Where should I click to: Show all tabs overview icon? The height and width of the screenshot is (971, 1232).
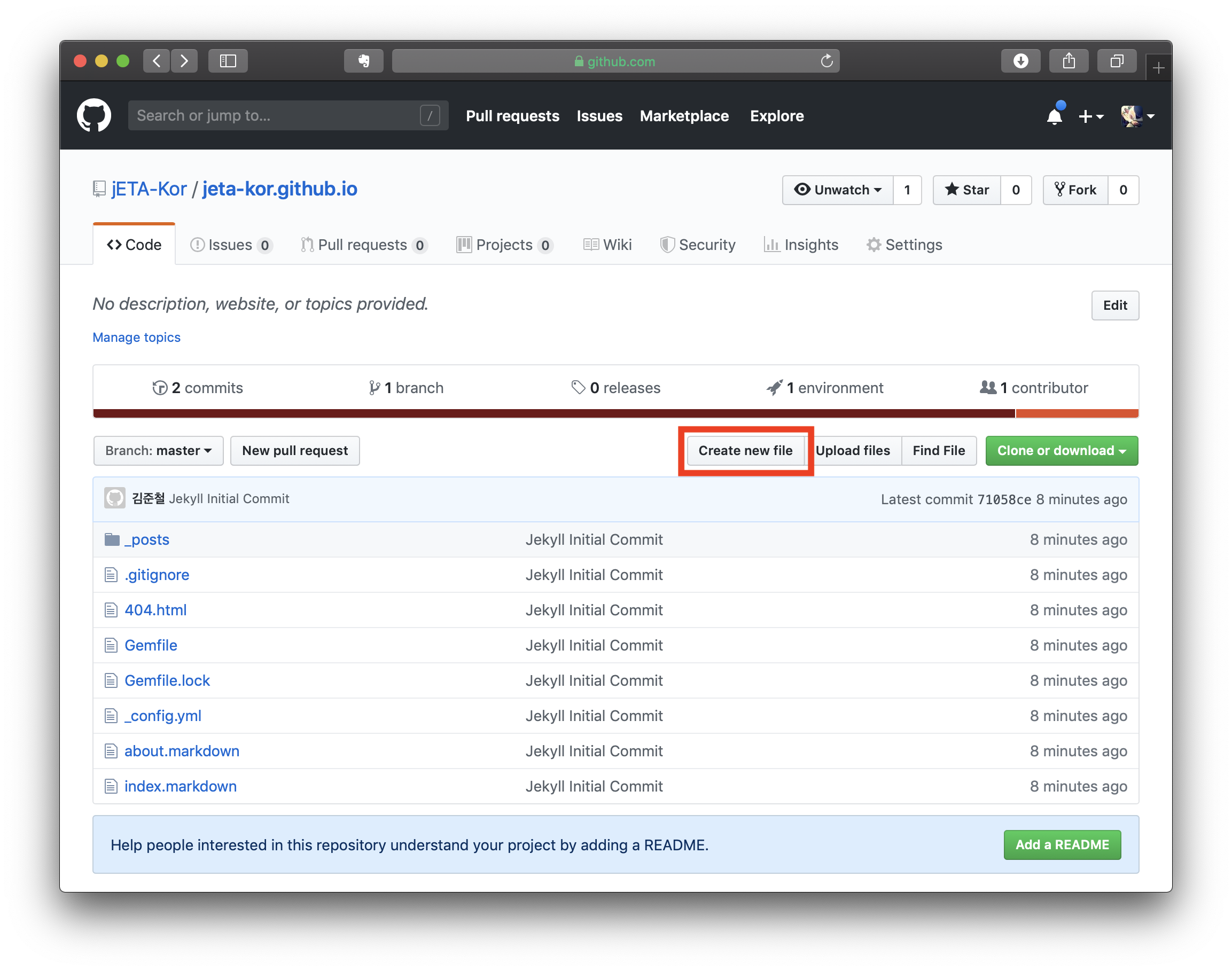pos(1117,61)
